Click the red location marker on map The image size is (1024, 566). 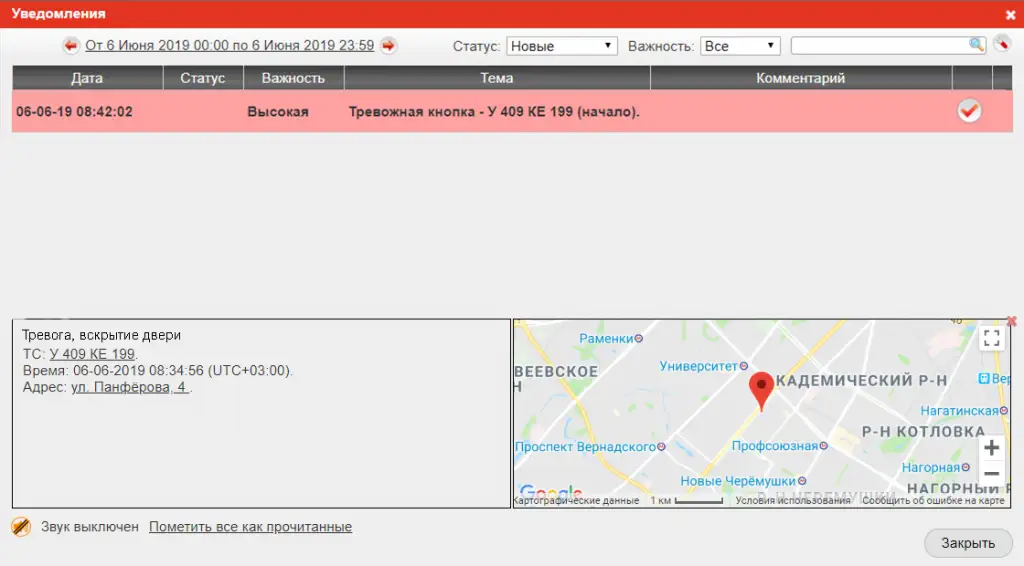coord(761,389)
